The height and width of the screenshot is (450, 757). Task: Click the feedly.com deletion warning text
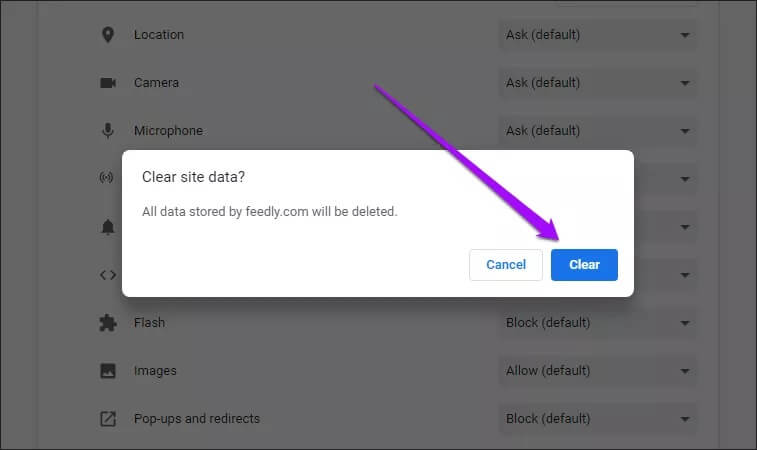pos(270,212)
